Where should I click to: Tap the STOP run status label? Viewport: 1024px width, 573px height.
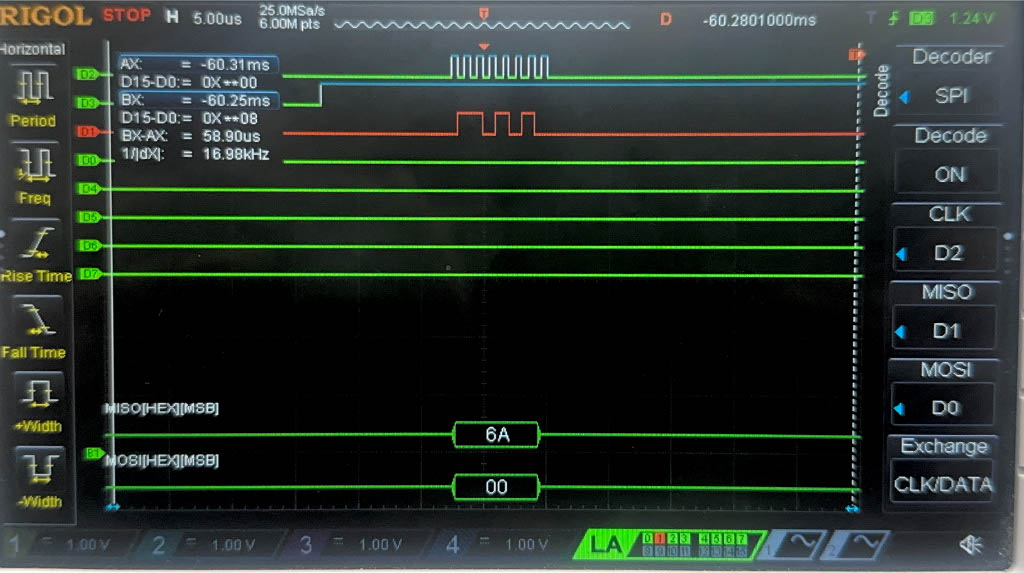tap(127, 16)
